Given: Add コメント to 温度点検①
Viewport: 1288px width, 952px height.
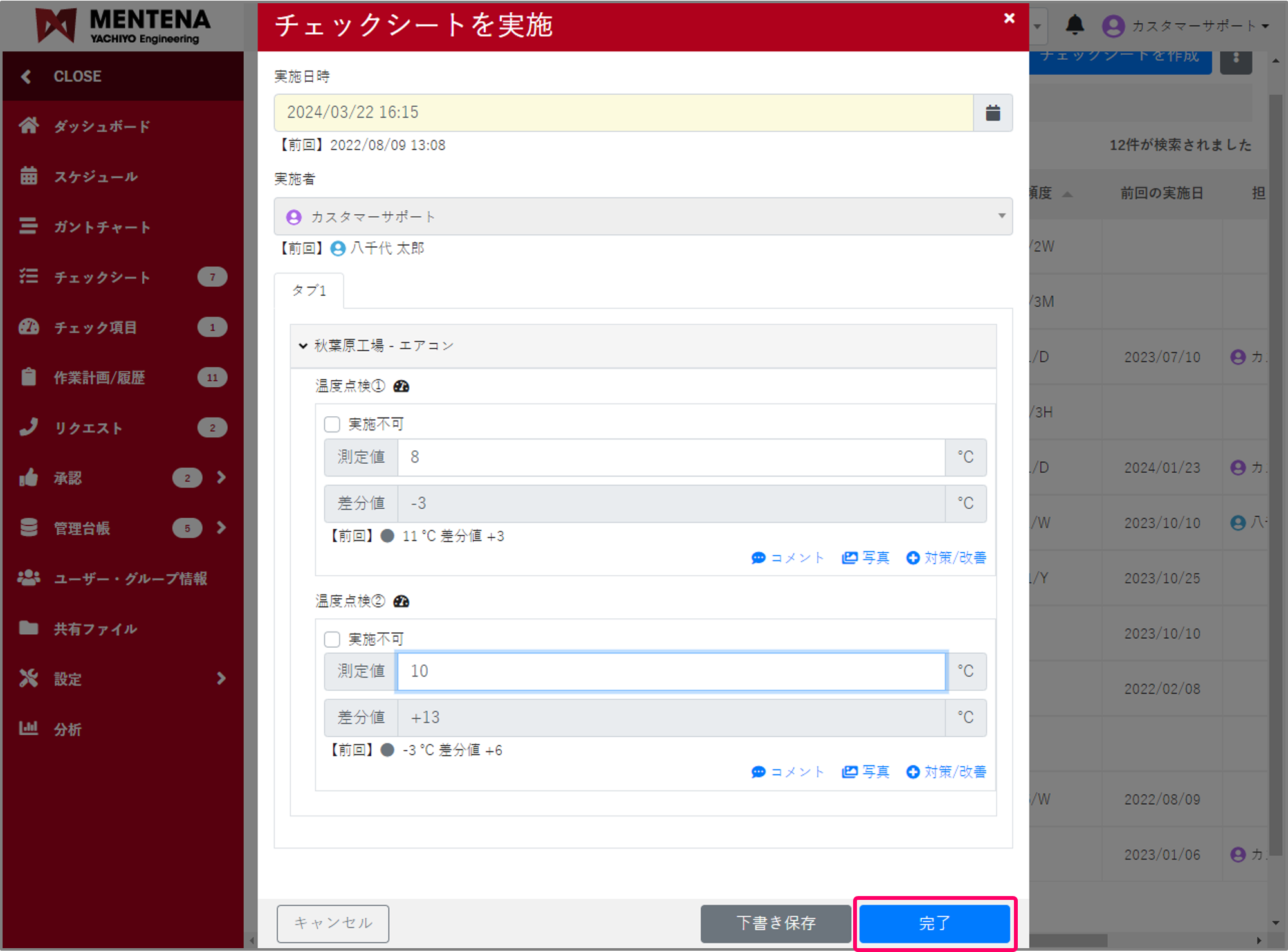Looking at the screenshot, I should tap(788, 558).
